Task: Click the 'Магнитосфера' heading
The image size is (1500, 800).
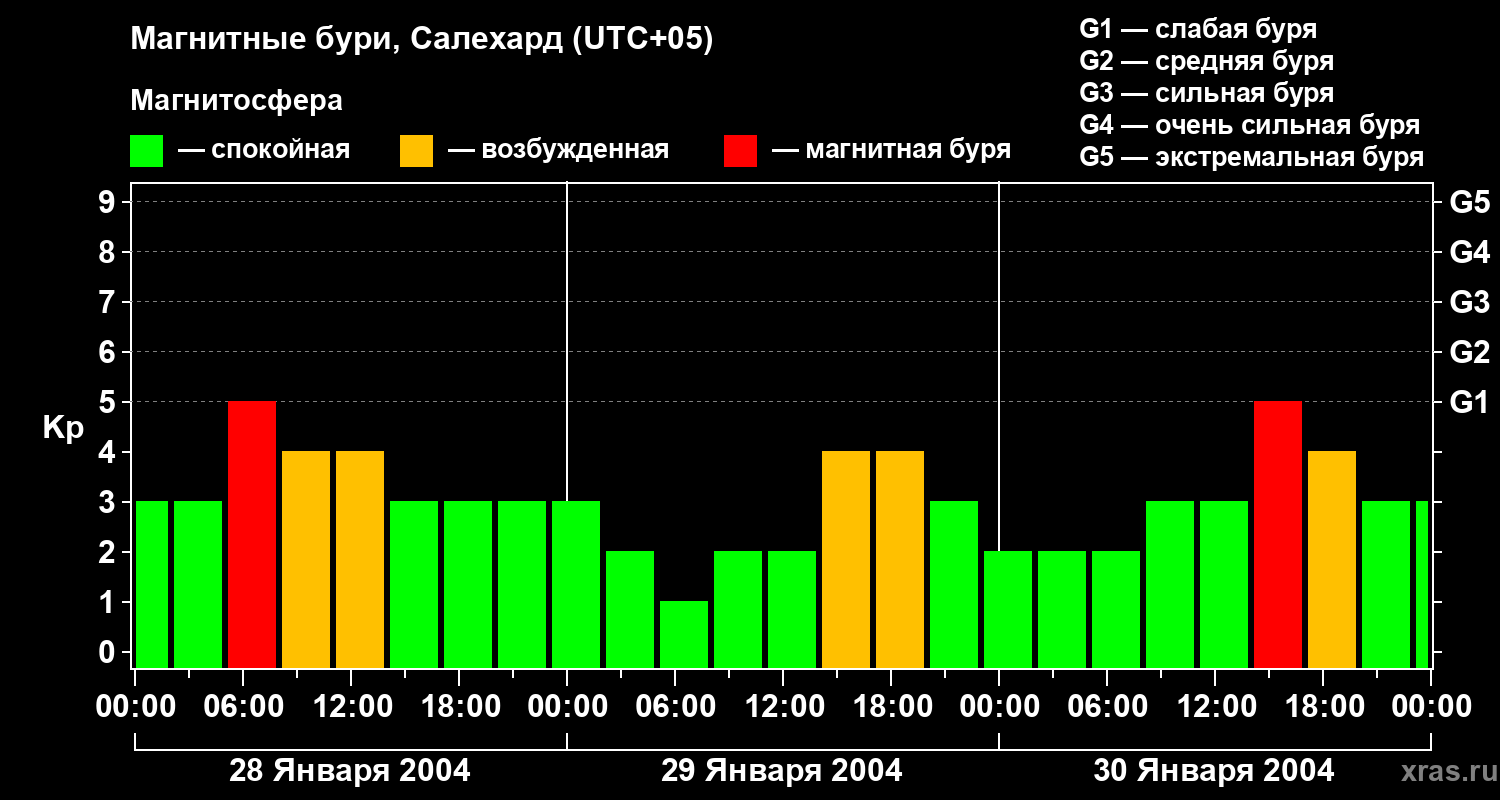Action: (x=236, y=101)
